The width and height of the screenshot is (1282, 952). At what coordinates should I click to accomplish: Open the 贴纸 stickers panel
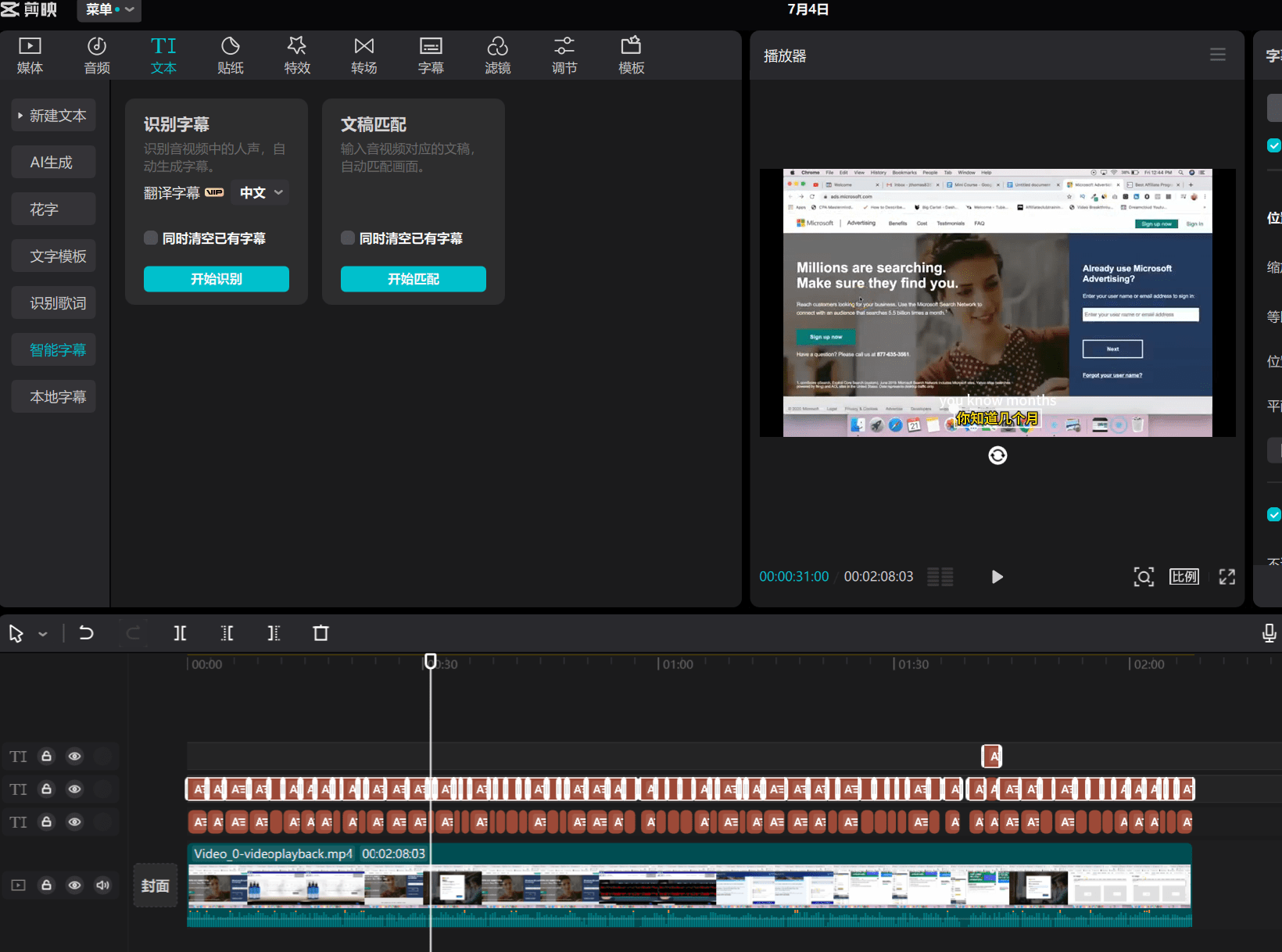tap(230, 55)
